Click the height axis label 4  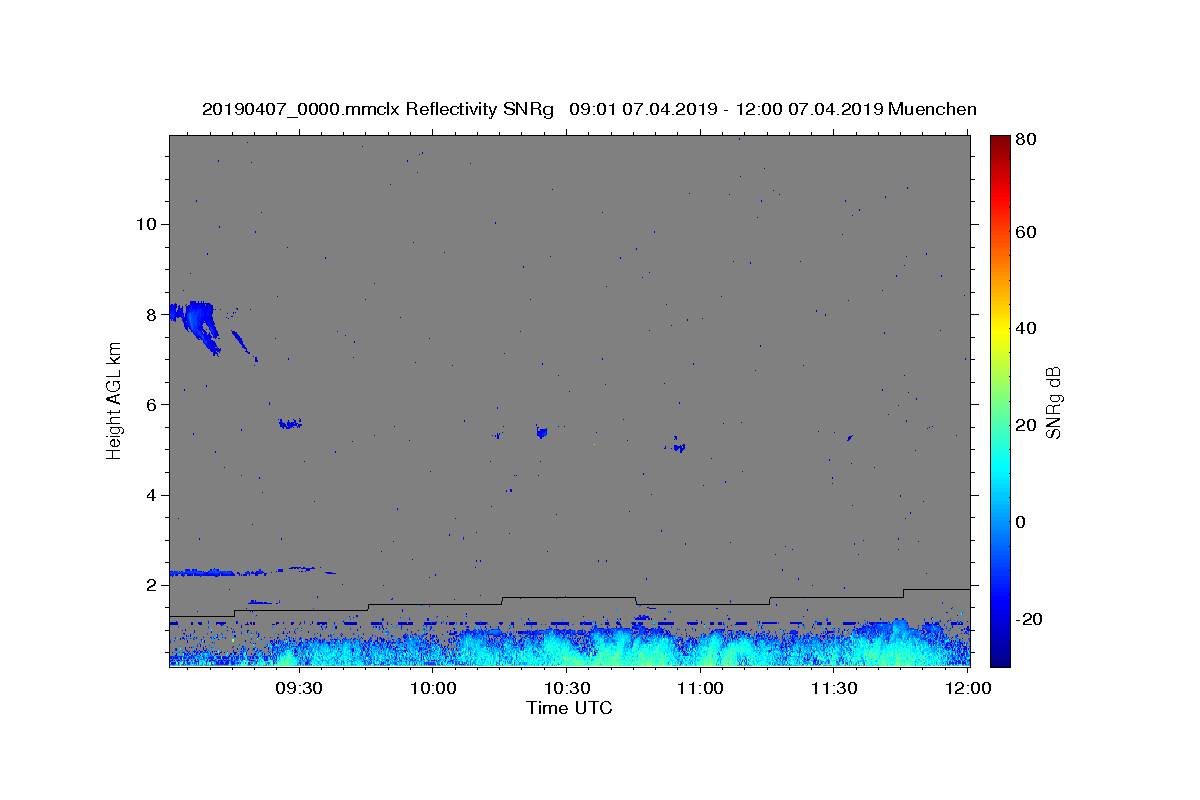click(150, 495)
